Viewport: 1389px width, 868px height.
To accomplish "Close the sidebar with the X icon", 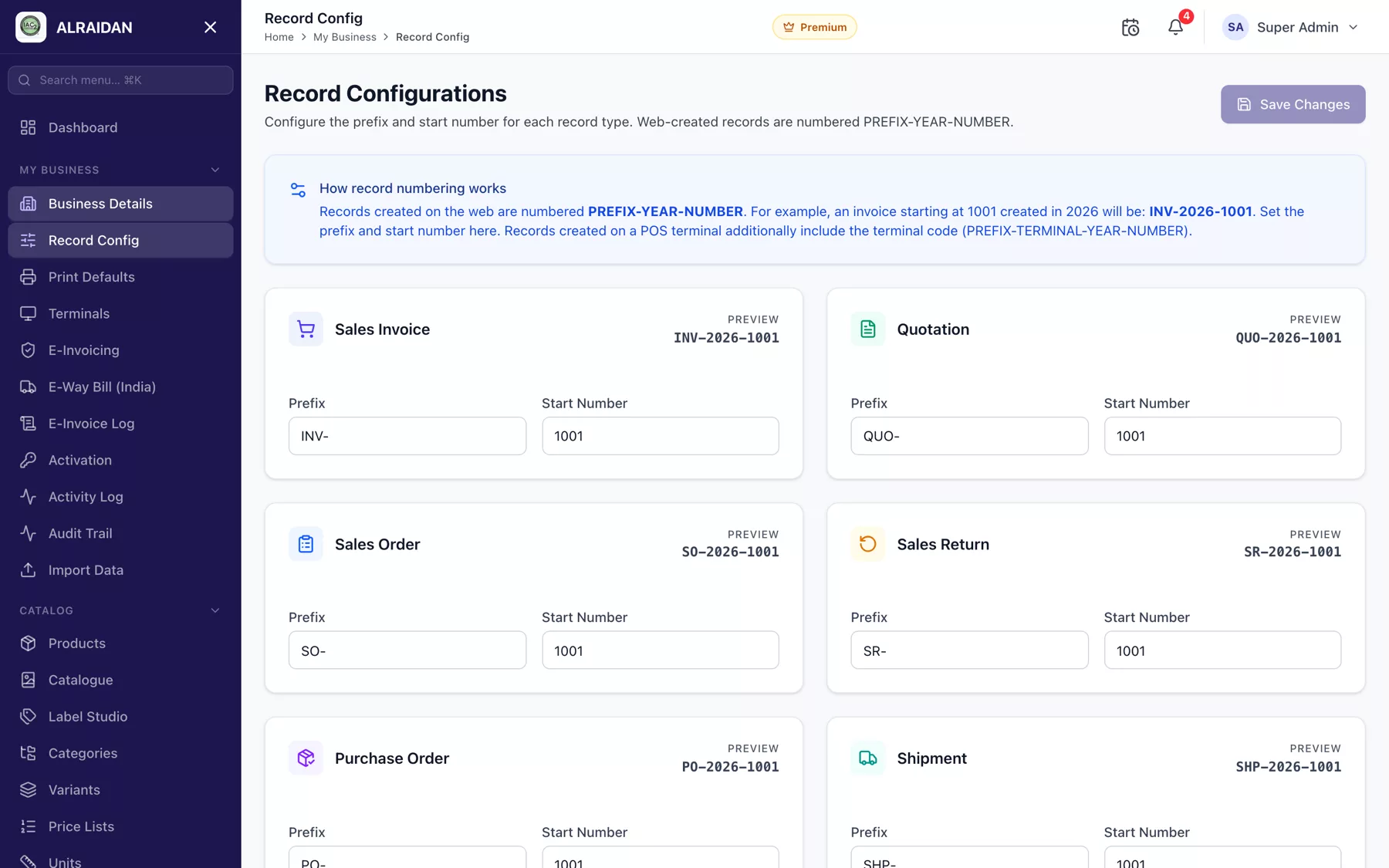I will click(210, 27).
